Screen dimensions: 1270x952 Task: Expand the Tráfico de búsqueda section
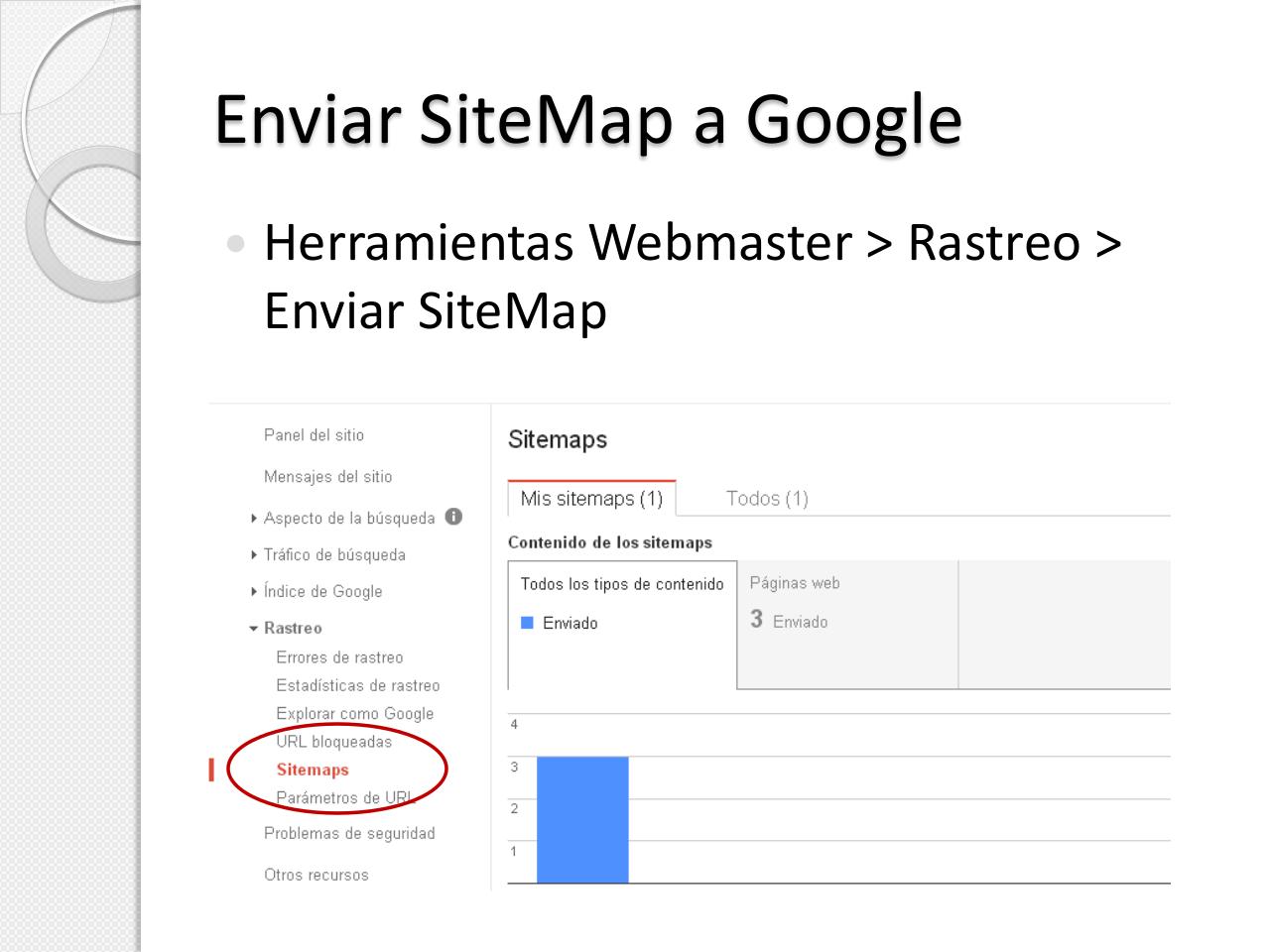coord(333,554)
